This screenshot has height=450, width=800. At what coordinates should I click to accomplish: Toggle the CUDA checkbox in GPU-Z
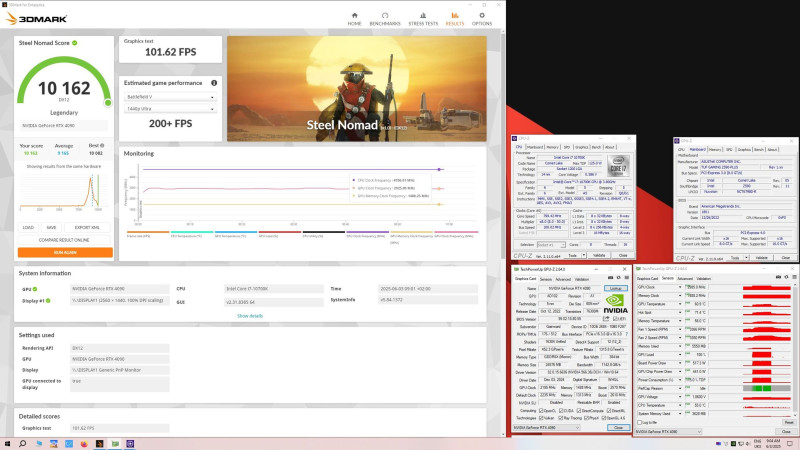click(561, 410)
